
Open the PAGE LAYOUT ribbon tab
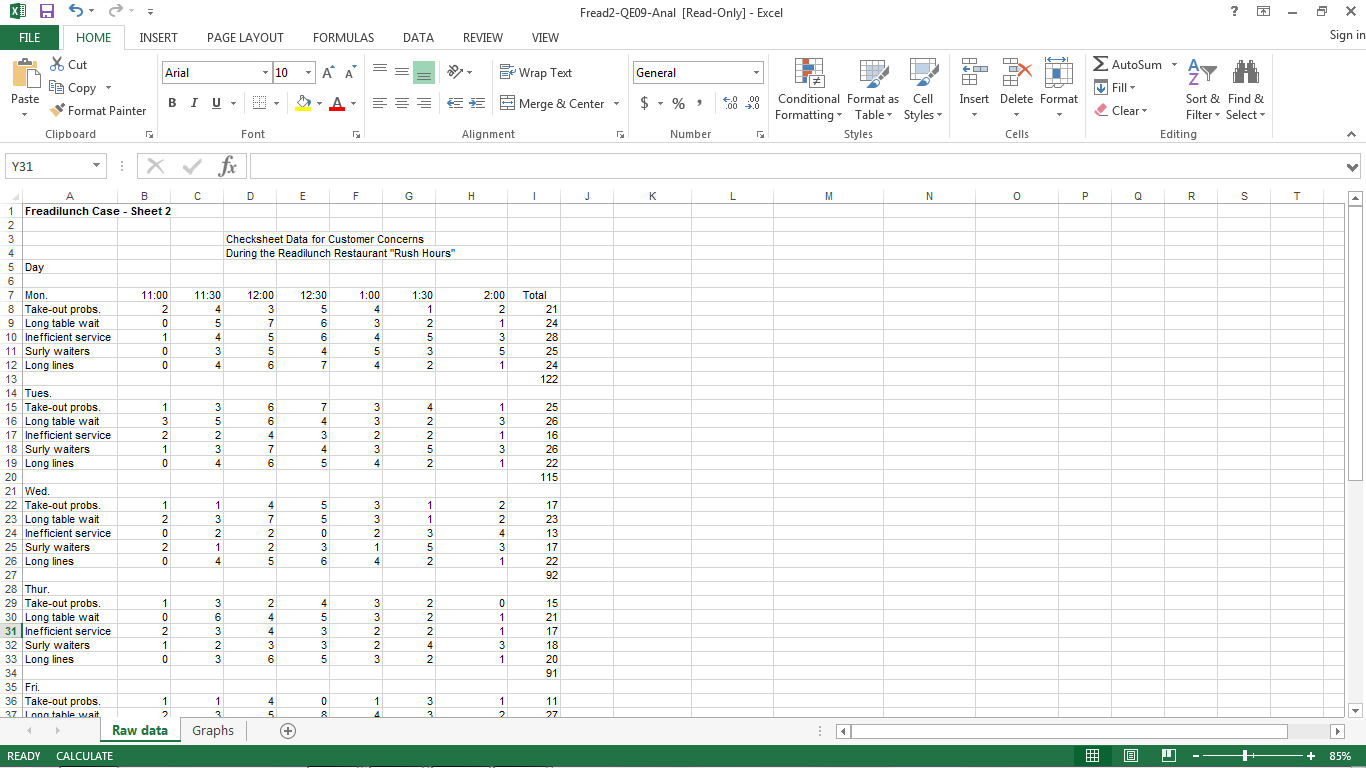click(x=245, y=37)
